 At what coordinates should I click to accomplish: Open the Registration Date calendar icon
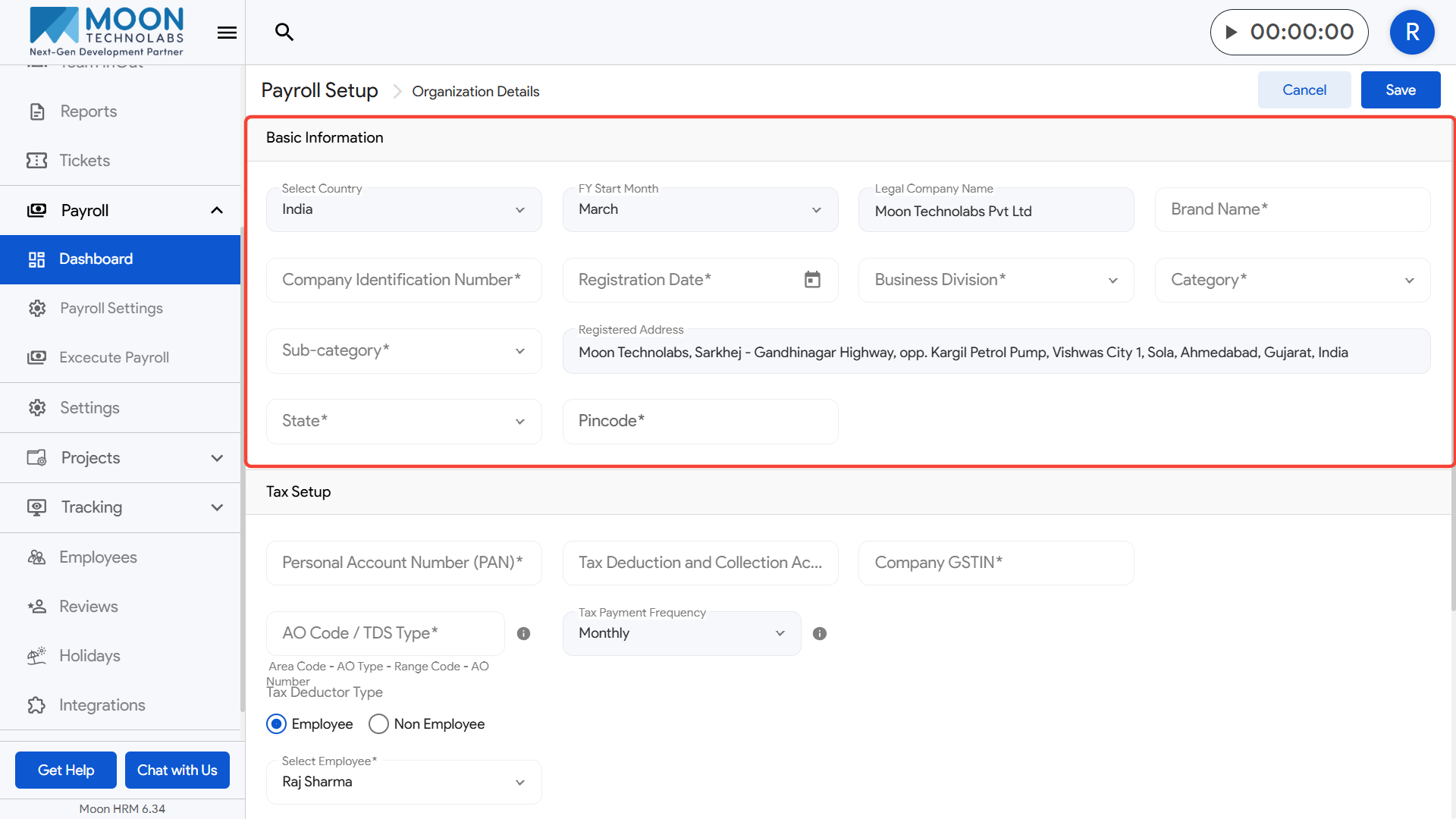tap(812, 280)
